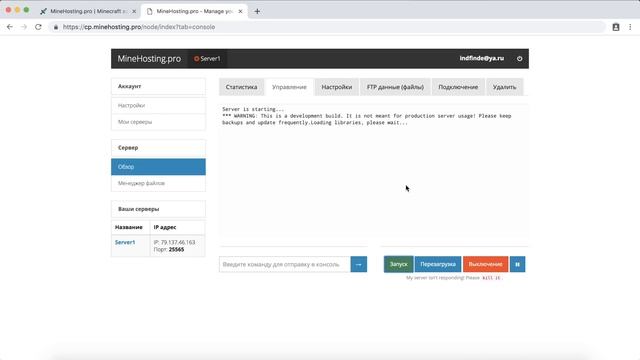
Task: Click the padlock icon in the address bar
Action: click(56, 27)
